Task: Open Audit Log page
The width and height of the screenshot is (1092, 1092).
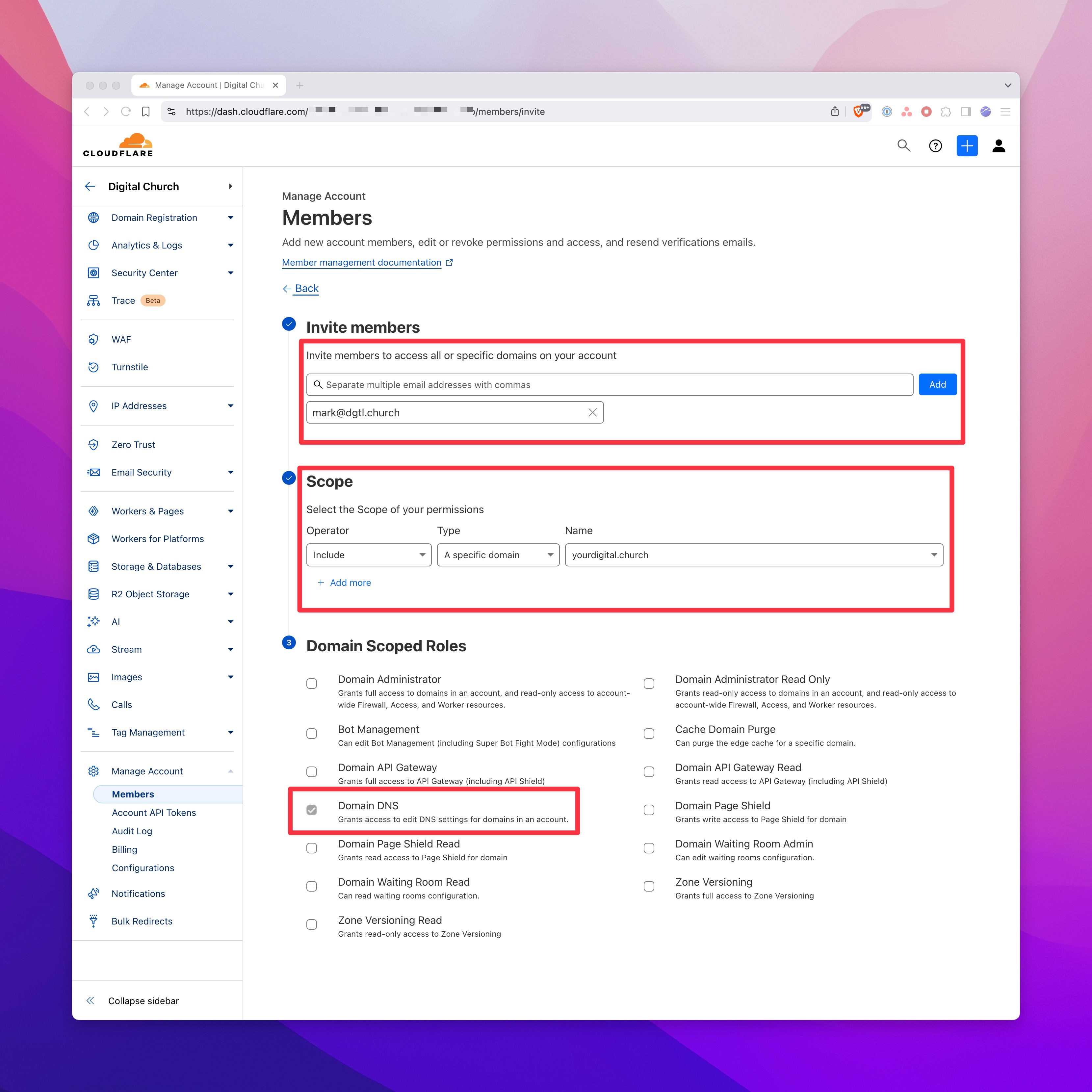Action: pyautogui.click(x=132, y=831)
